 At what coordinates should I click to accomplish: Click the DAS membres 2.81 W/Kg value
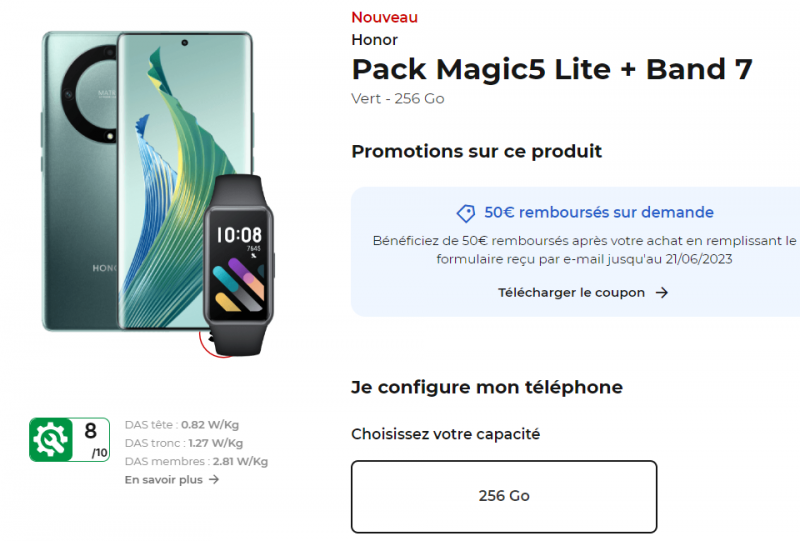(x=240, y=461)
